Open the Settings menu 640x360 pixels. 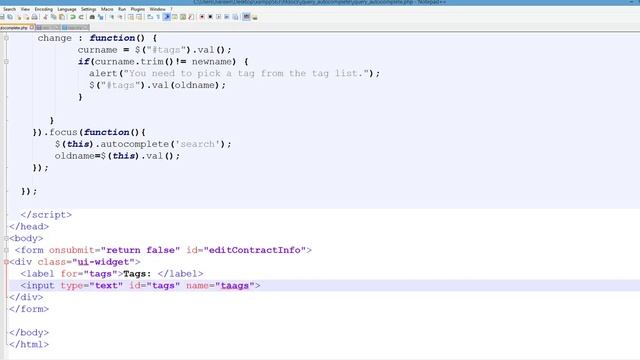pos(89,9)
